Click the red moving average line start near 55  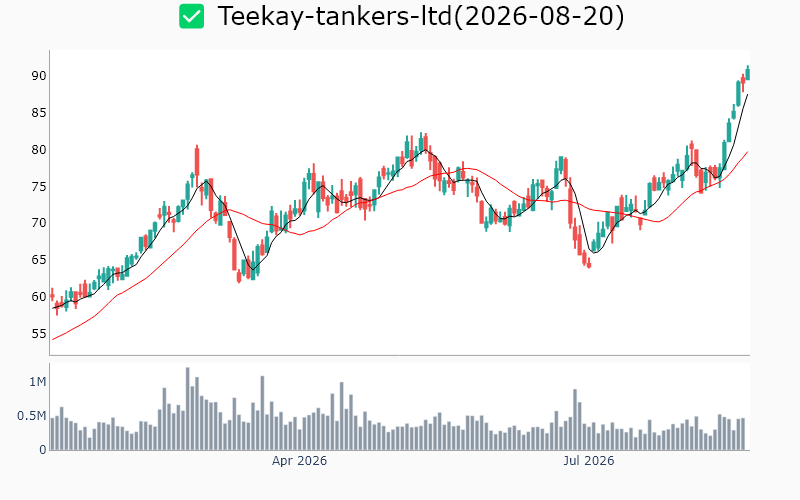(x=53, y=339)
